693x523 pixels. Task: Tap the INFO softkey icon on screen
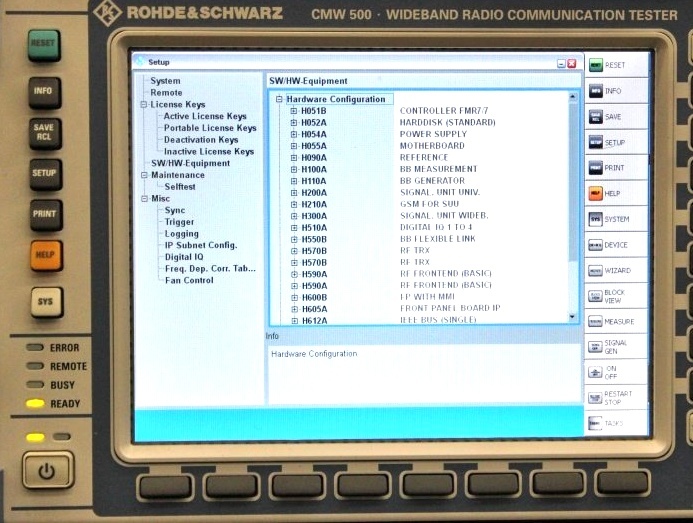(596, 91)
